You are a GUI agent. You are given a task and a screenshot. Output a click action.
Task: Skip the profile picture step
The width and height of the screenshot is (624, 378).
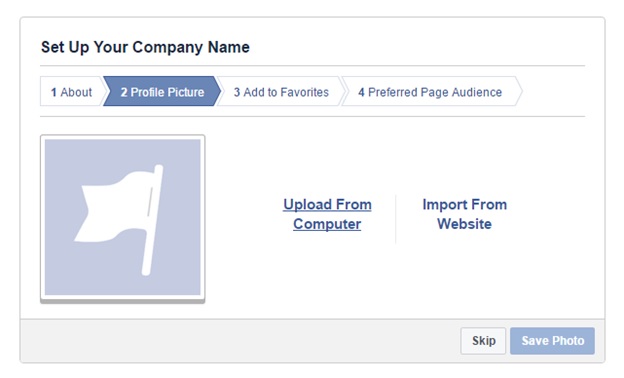[x=483, y=341]
